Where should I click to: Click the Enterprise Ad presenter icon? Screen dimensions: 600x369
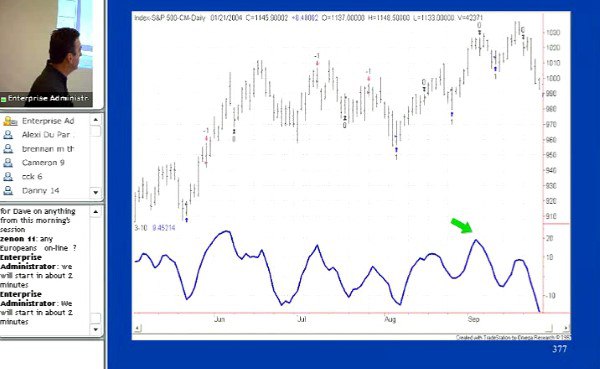click(x=10, y=121)
